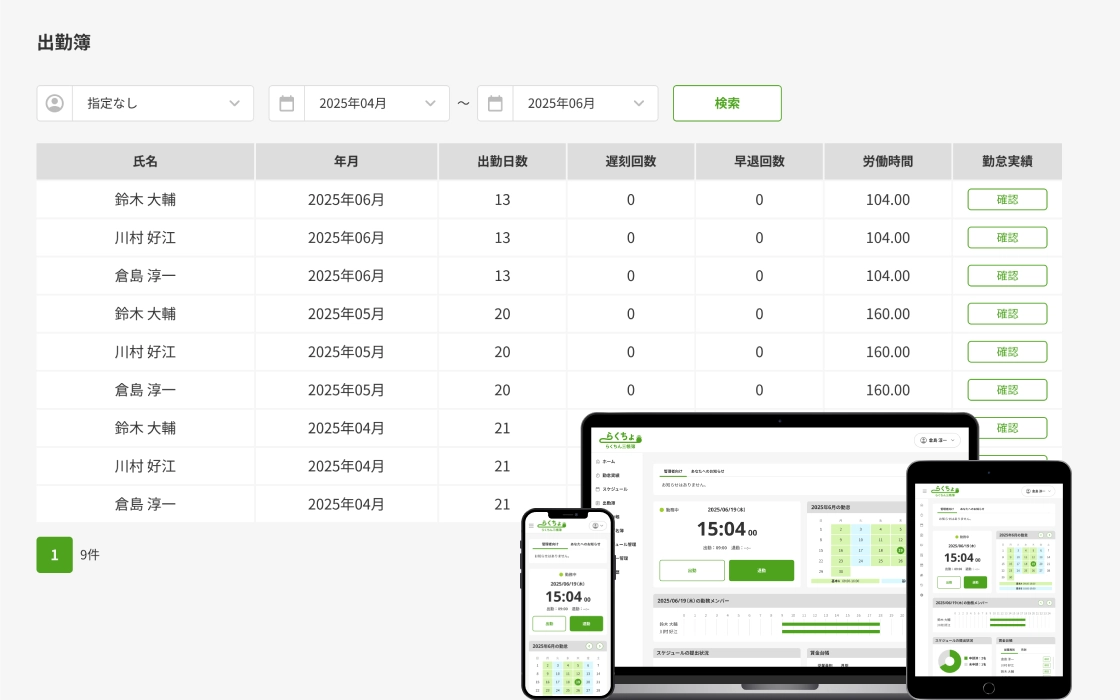Select スケジュール in the laptop sidebar menu
Image resolution: width=1120 pixels, height=700 pixels.
click(613, 489)
